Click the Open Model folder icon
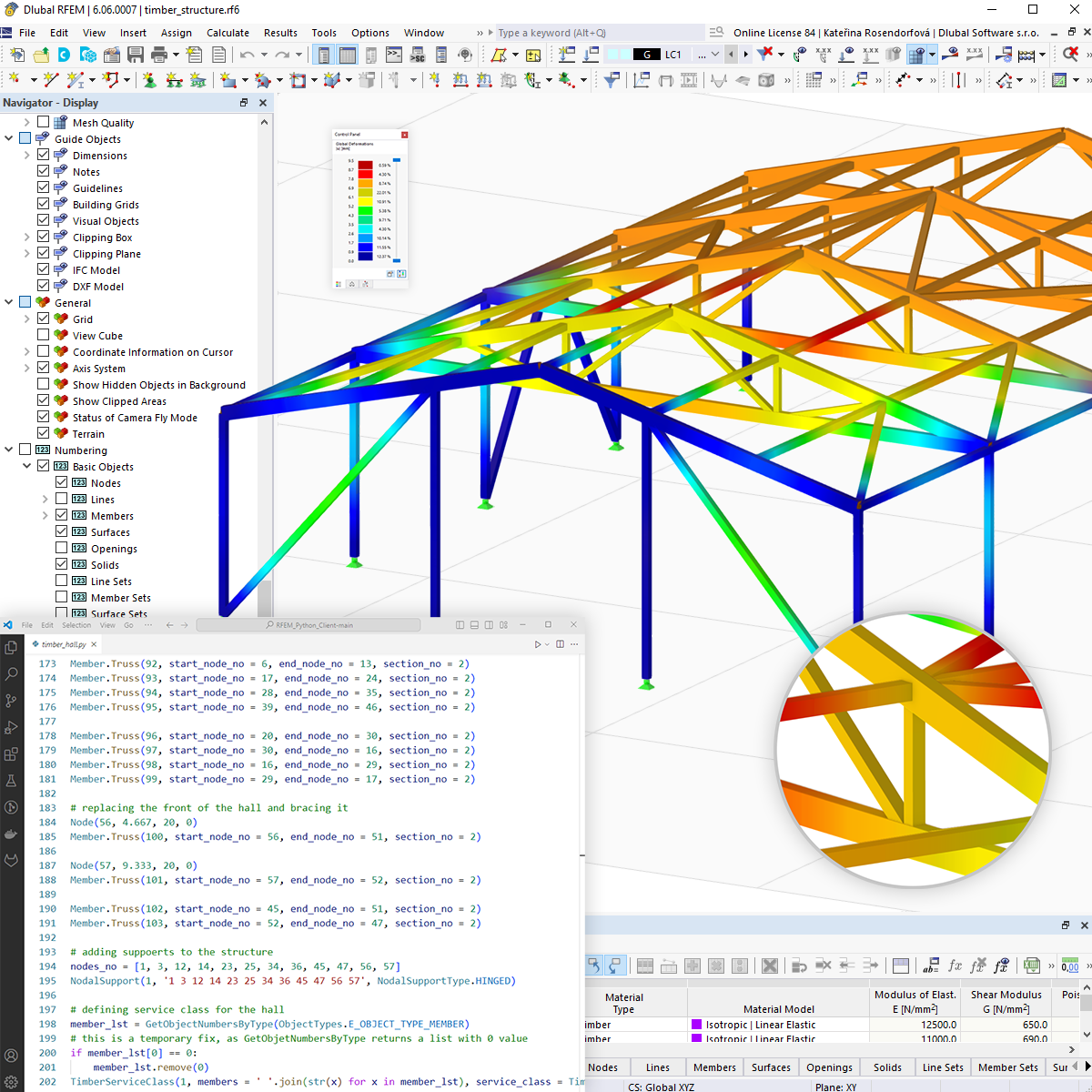1092x1092 pixels. tap(40, 55)
